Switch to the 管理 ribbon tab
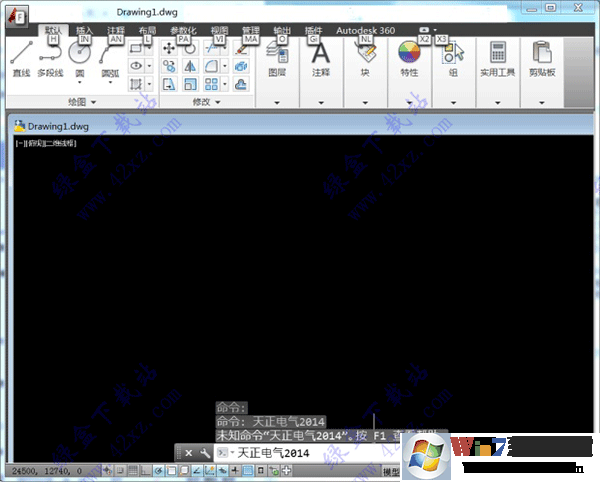 pyautogui.click(x=251, y=30)
